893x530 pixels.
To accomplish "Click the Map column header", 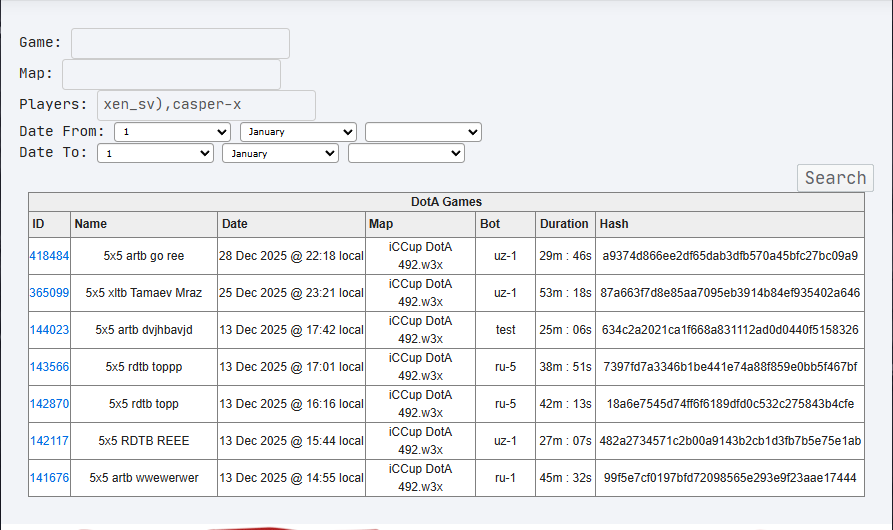I will [x=420, y=224].
